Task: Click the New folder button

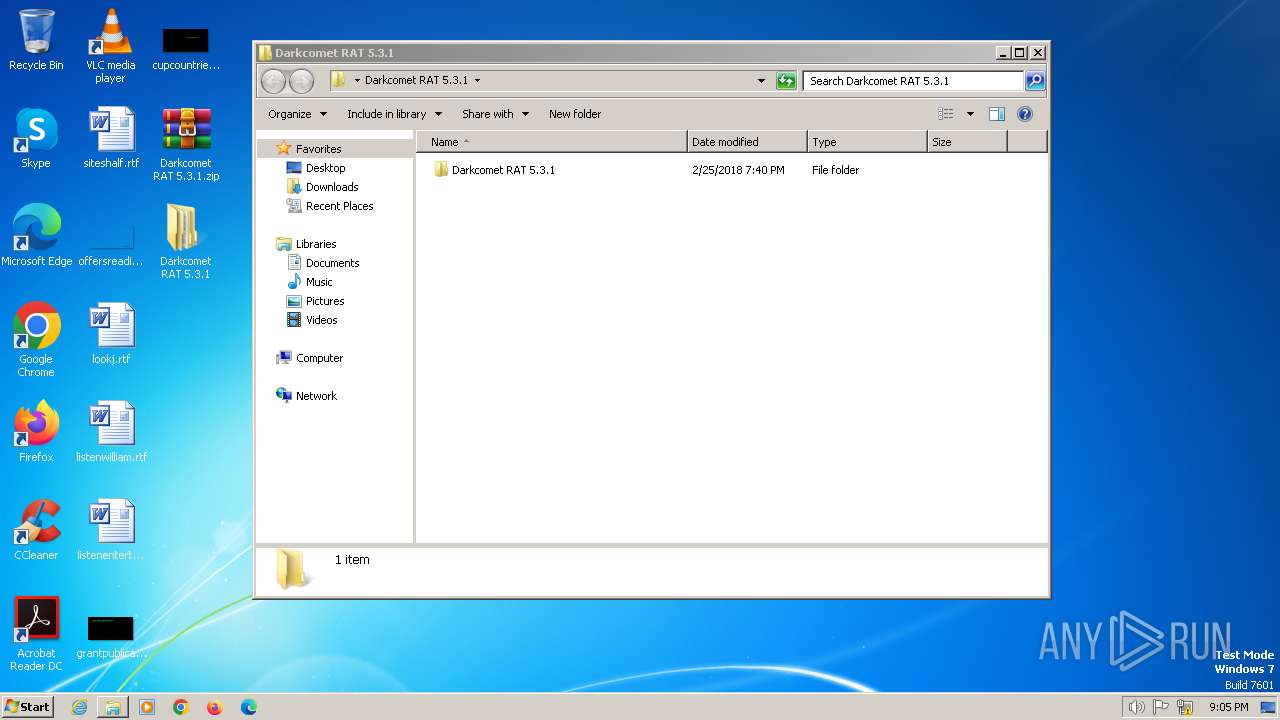Action: point(575,114)
